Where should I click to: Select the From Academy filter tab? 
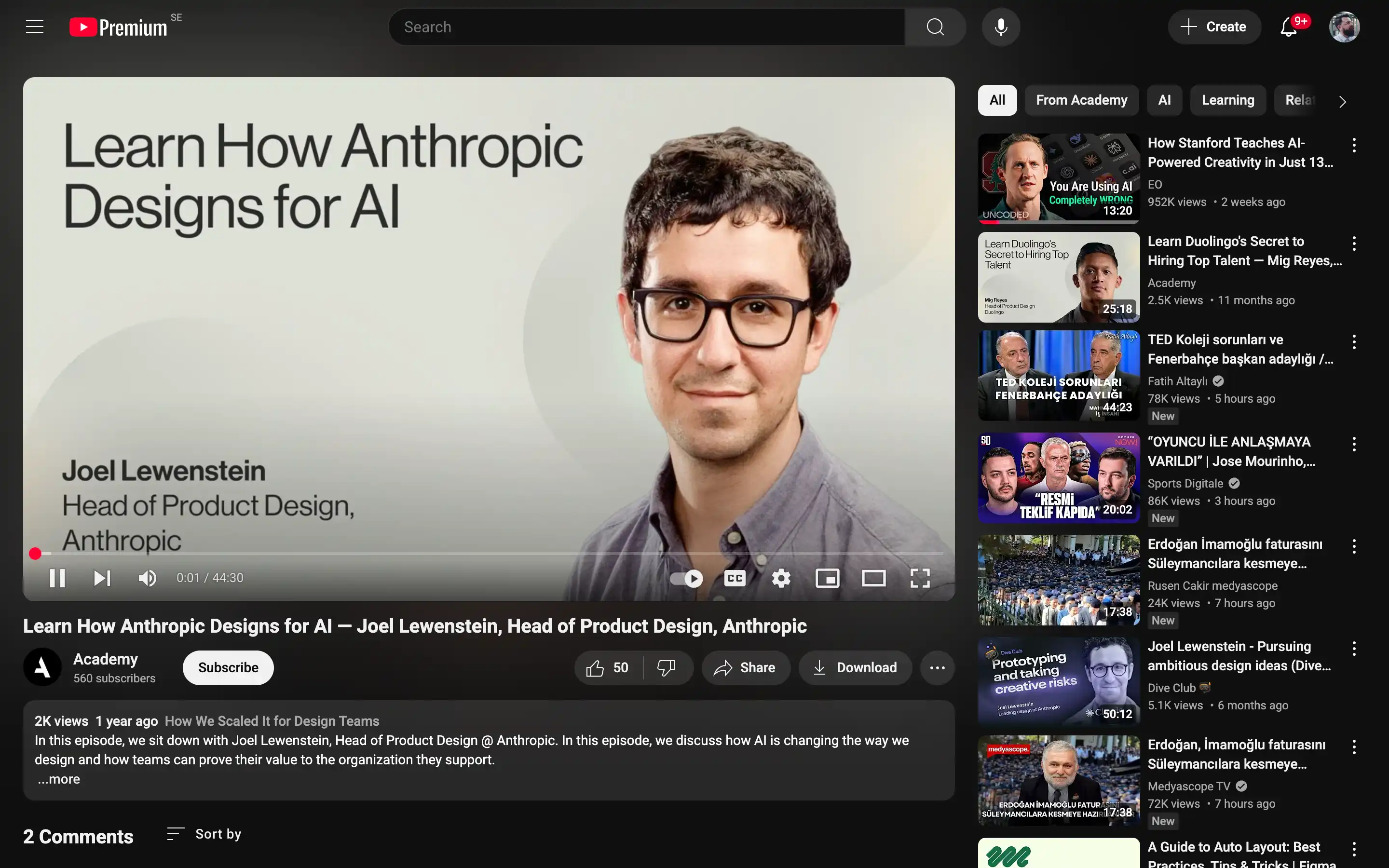1081,100
